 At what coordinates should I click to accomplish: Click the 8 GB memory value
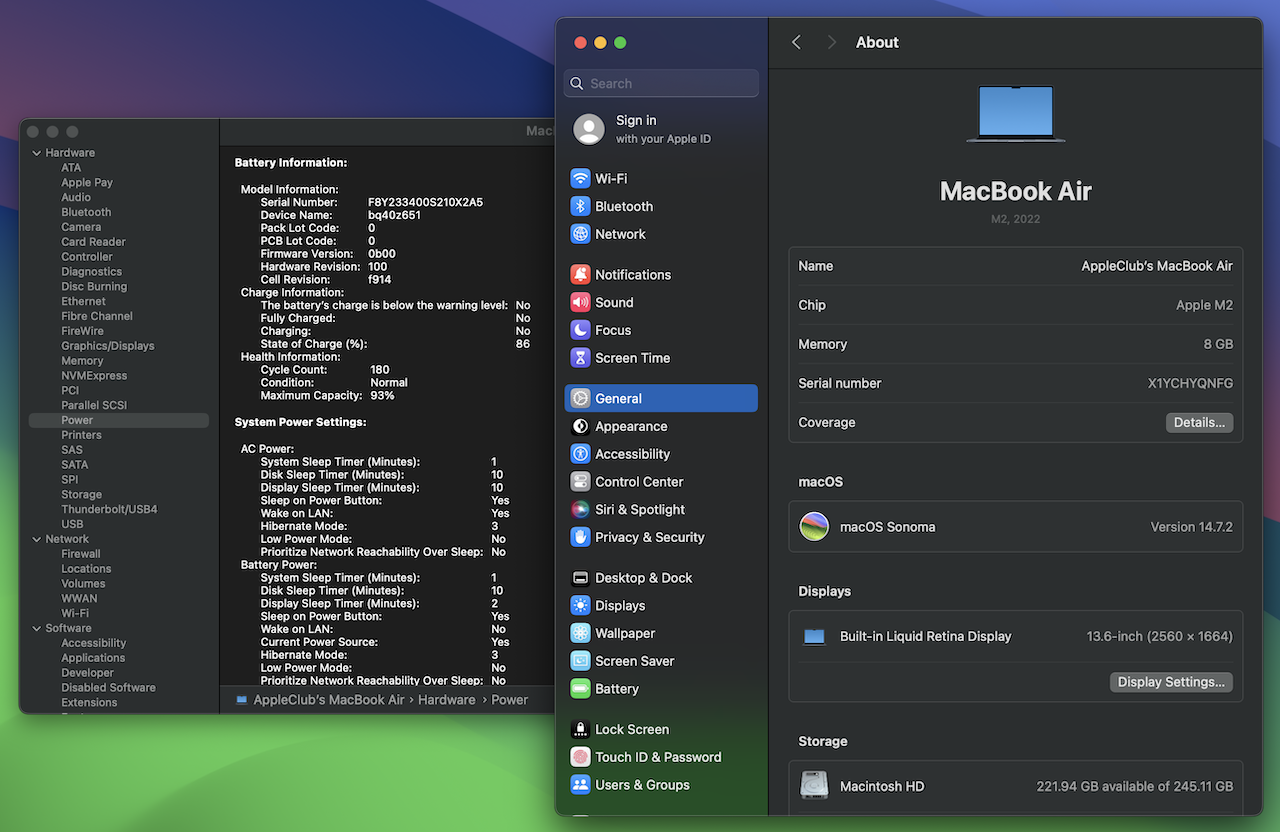(x=1217, y=344)
